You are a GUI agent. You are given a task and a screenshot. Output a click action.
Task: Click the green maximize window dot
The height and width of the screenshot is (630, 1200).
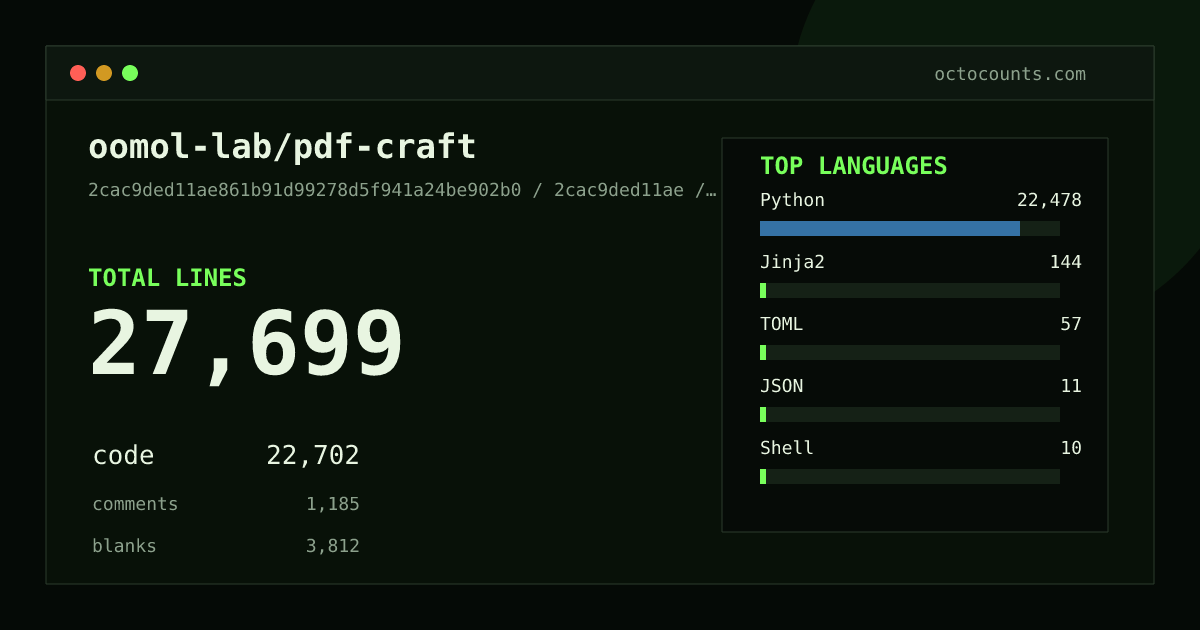130,73
